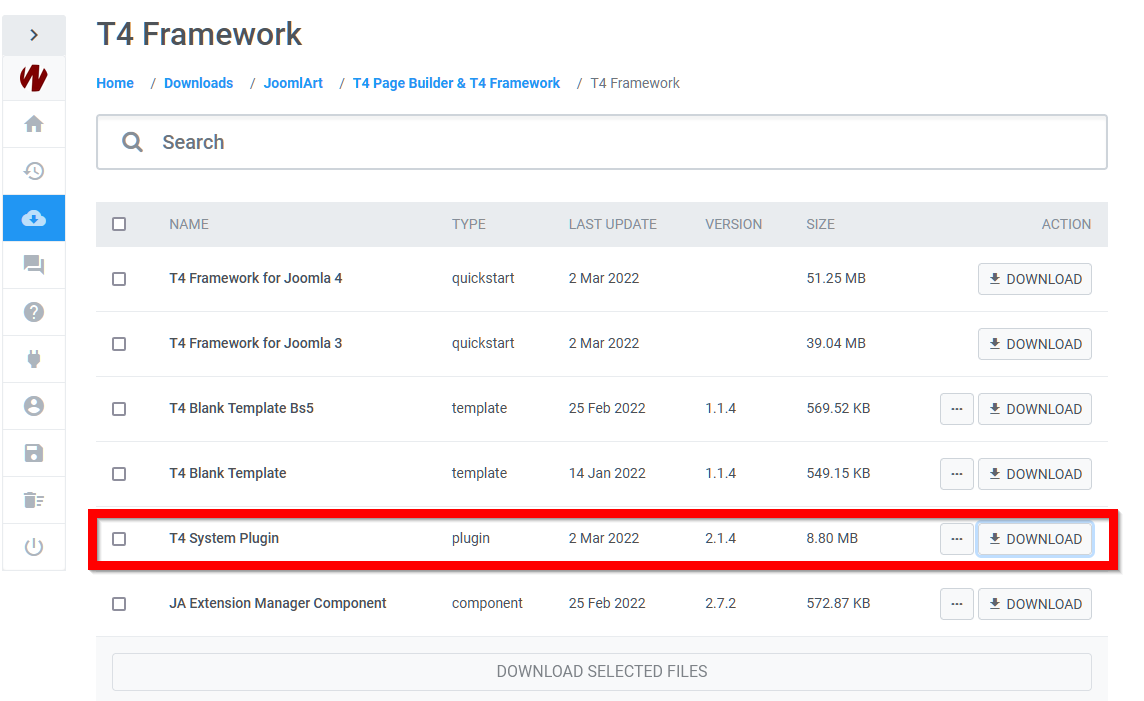Click the T4 Blank Template Bs5 name
Viewport: 1144px width, 701px height.
click(241, 408)
